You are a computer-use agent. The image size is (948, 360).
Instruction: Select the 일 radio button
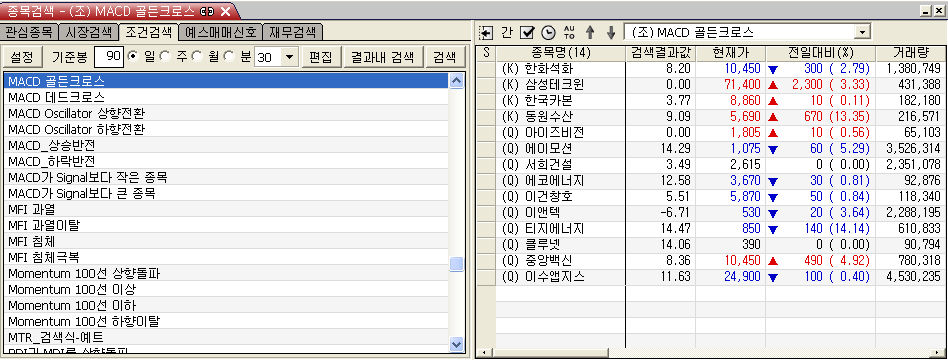tap(132, 57)
